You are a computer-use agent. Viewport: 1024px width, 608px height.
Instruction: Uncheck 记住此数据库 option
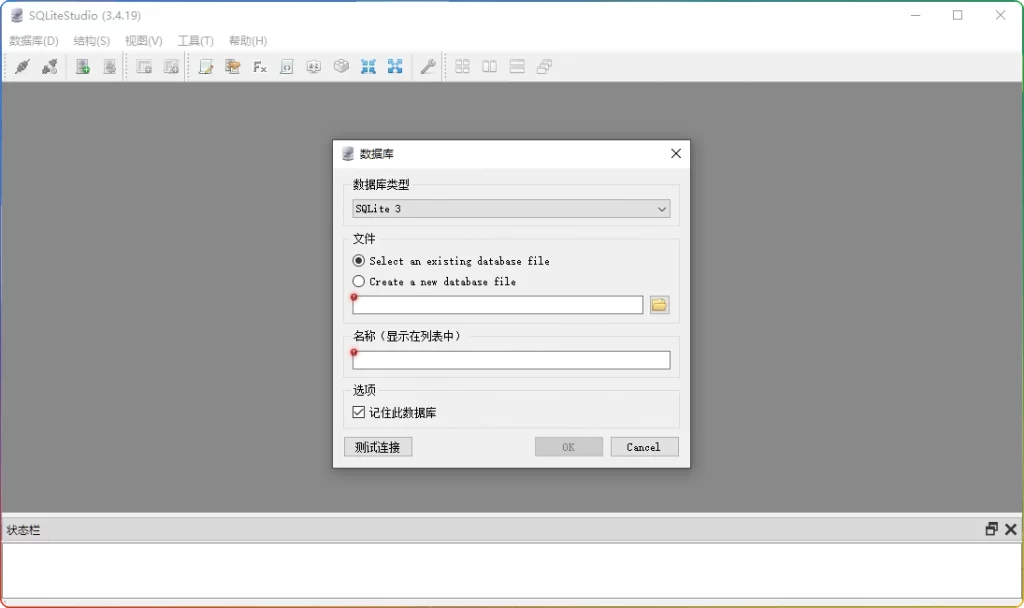pyautogui.click(x=358, y=410)
